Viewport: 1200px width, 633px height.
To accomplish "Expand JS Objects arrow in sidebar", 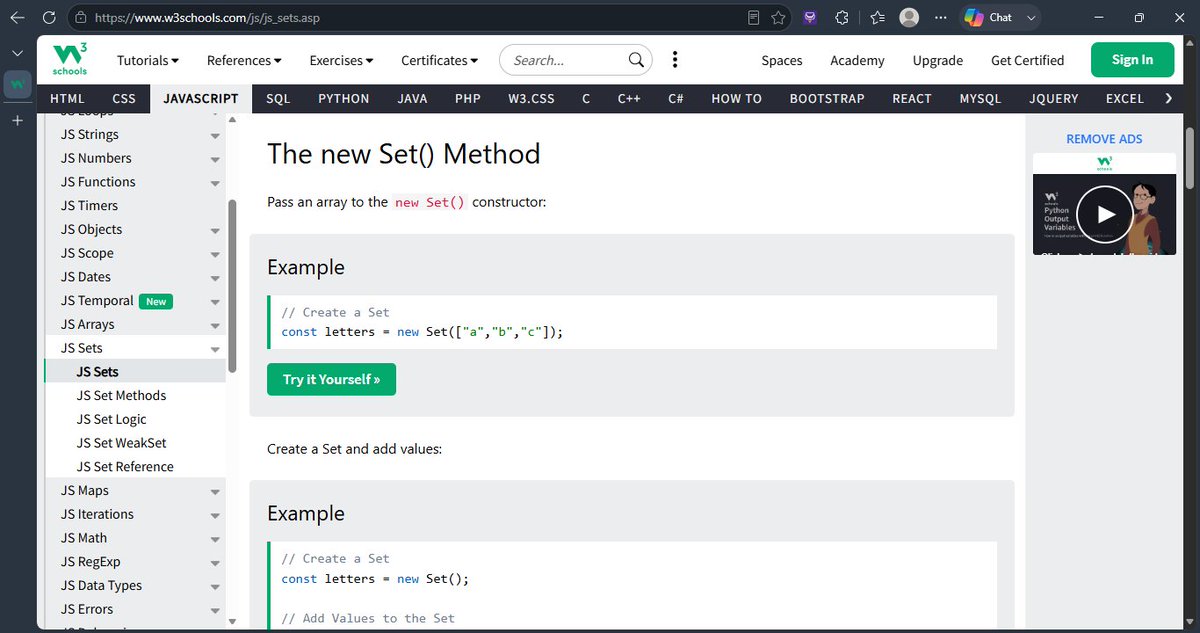I will tap(215, 230).
